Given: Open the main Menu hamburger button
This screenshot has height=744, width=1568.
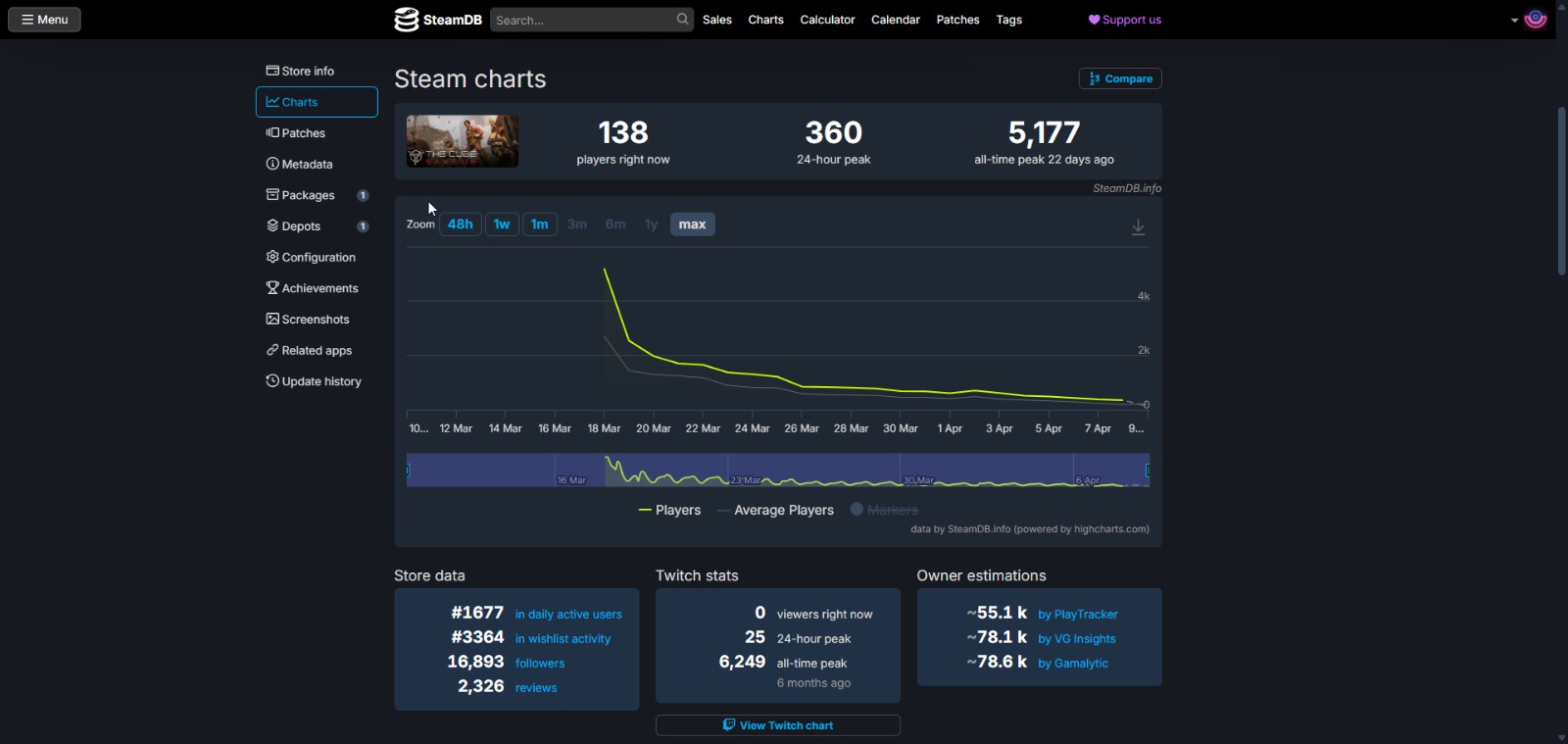Looking at the screenshot, I should click(44, 20).
